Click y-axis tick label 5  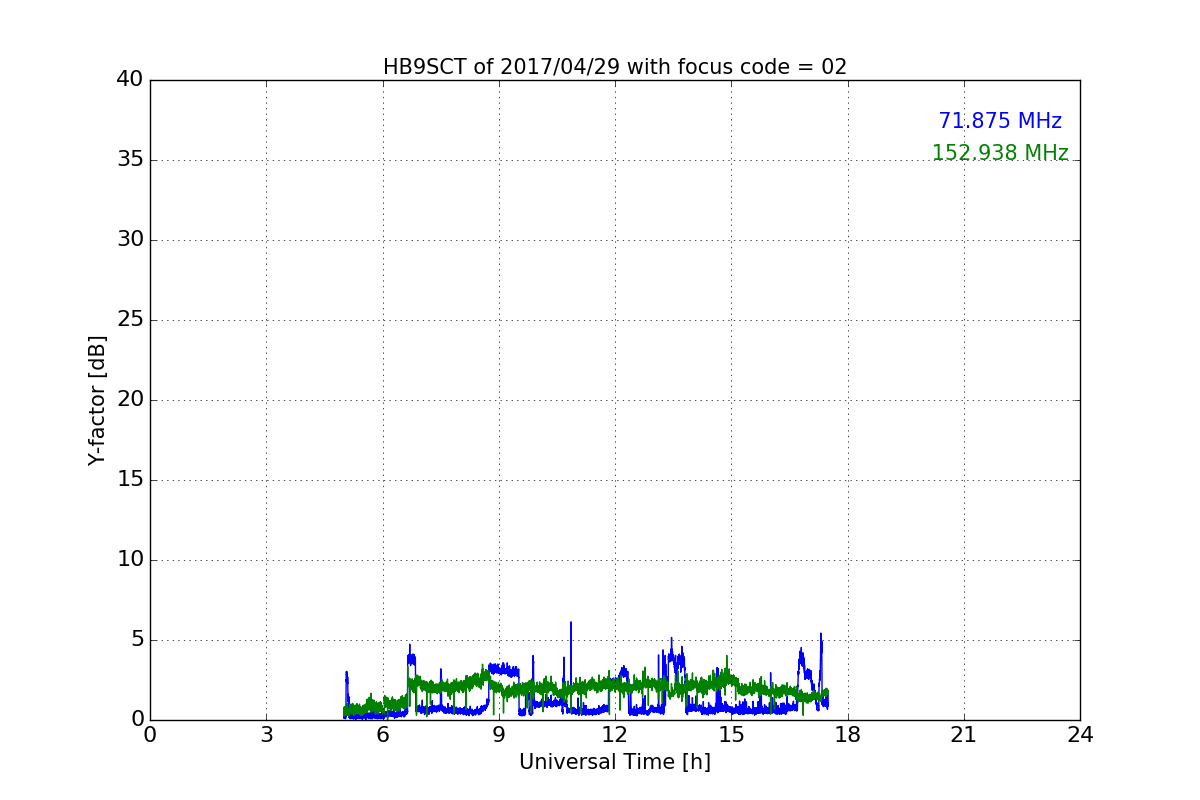[x=136, y=640]
